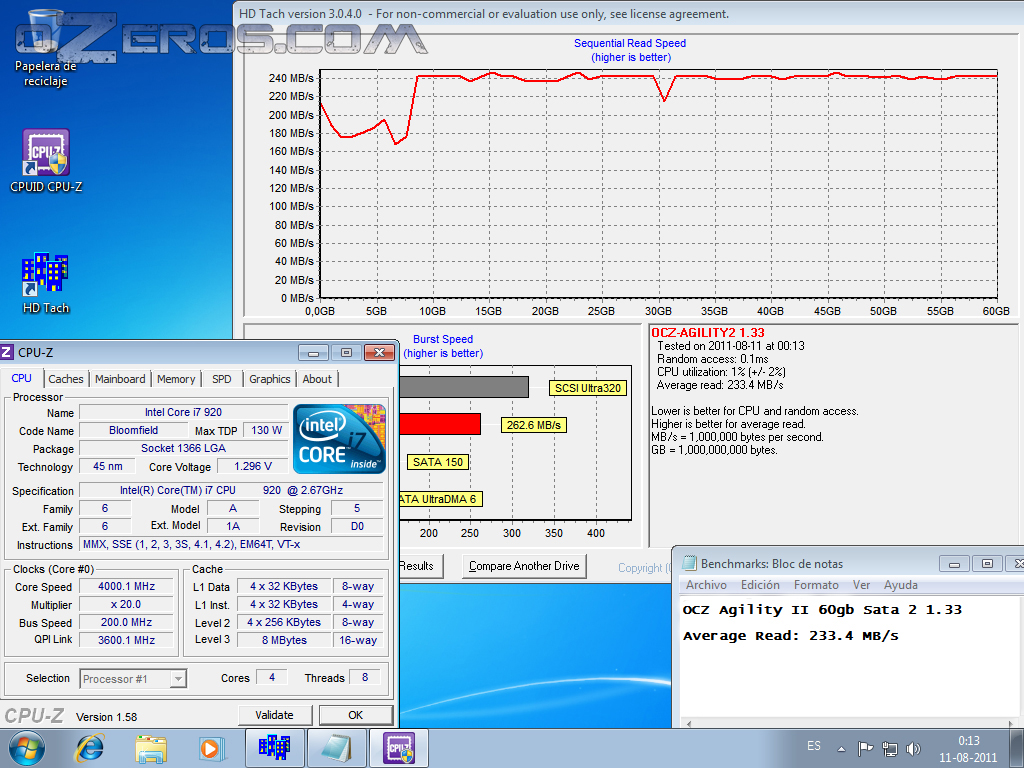Switch to the Mainboard tab
The height and width of the screenshot is (768, 1024).
tap(120, 379)
